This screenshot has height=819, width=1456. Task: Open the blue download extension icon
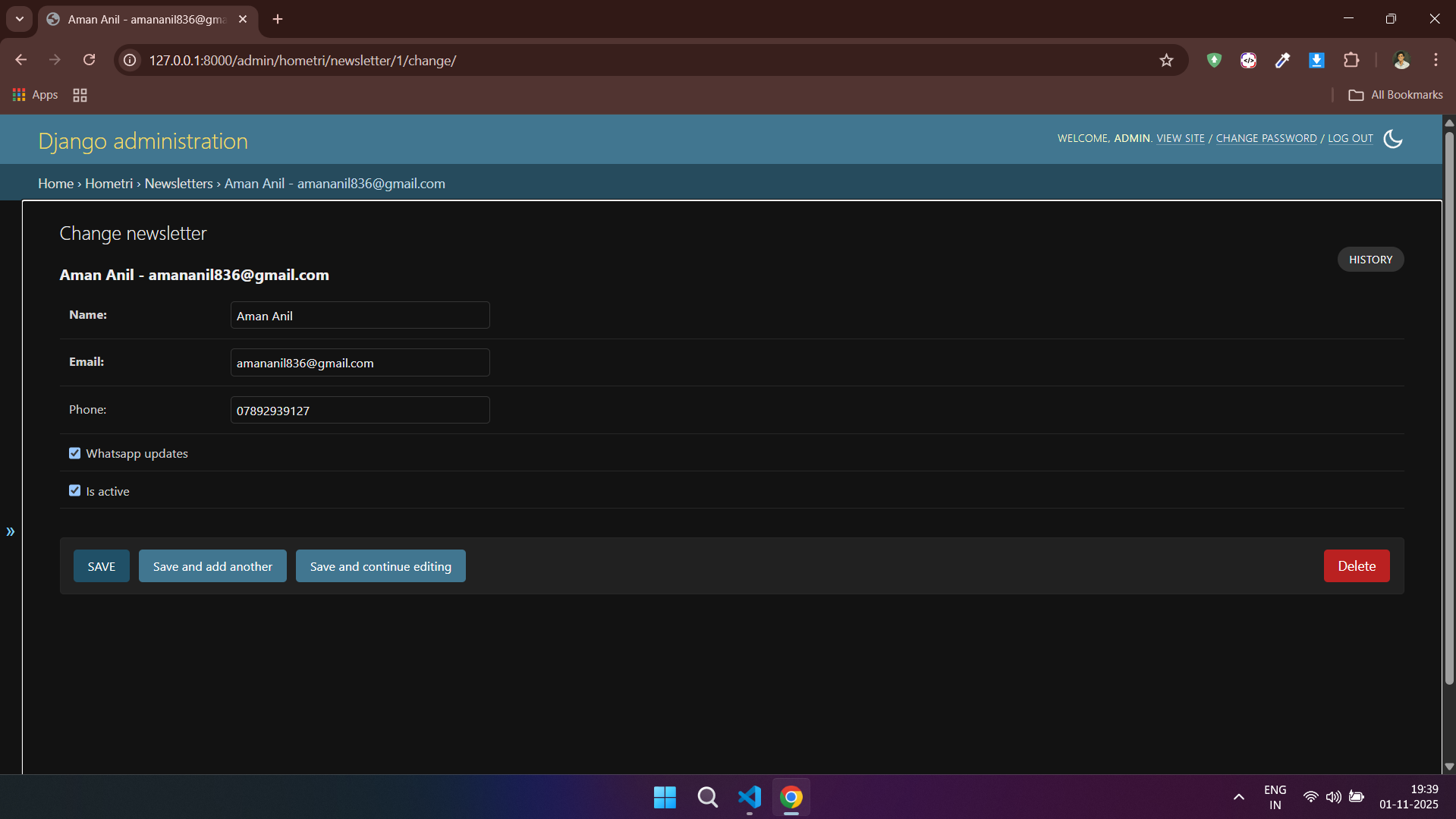[x=1316, y=60]
